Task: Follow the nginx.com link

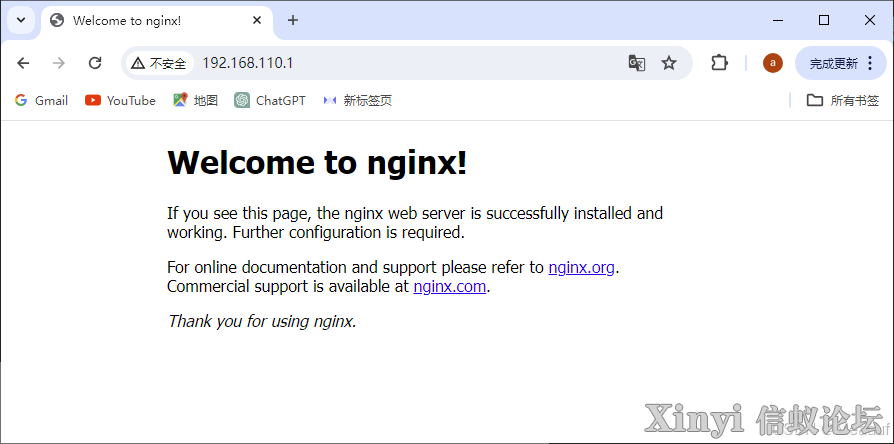Action: pyautogui.click(x=449, y=286)
